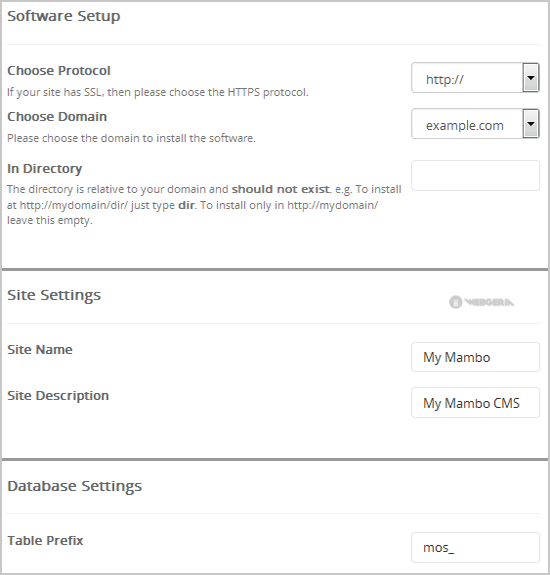Click the Site Settings section heading
The height and width of the screenshot is (575, 550).
pos(54,296)
